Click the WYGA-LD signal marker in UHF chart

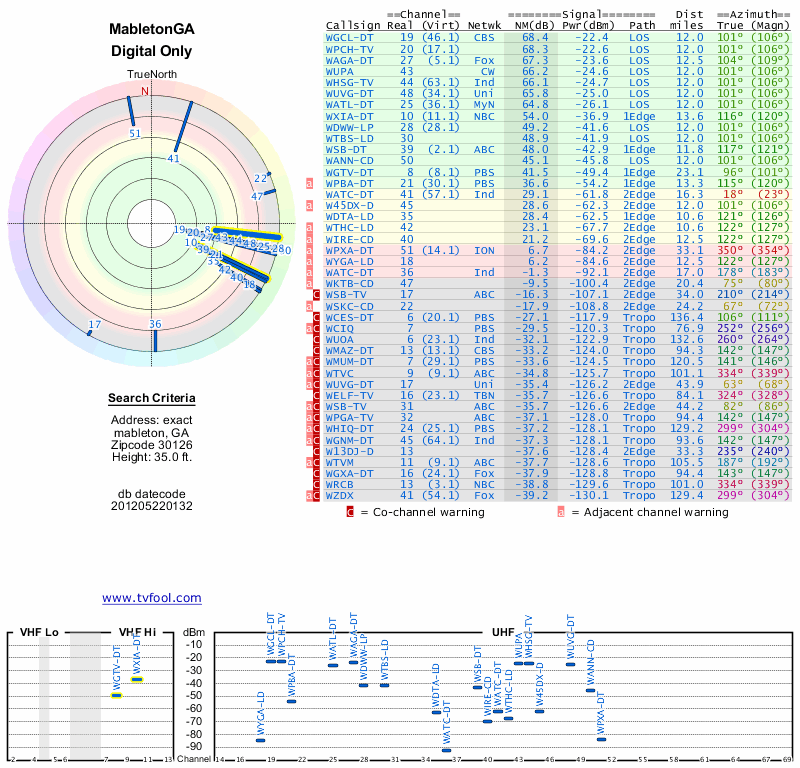point(260,740)
